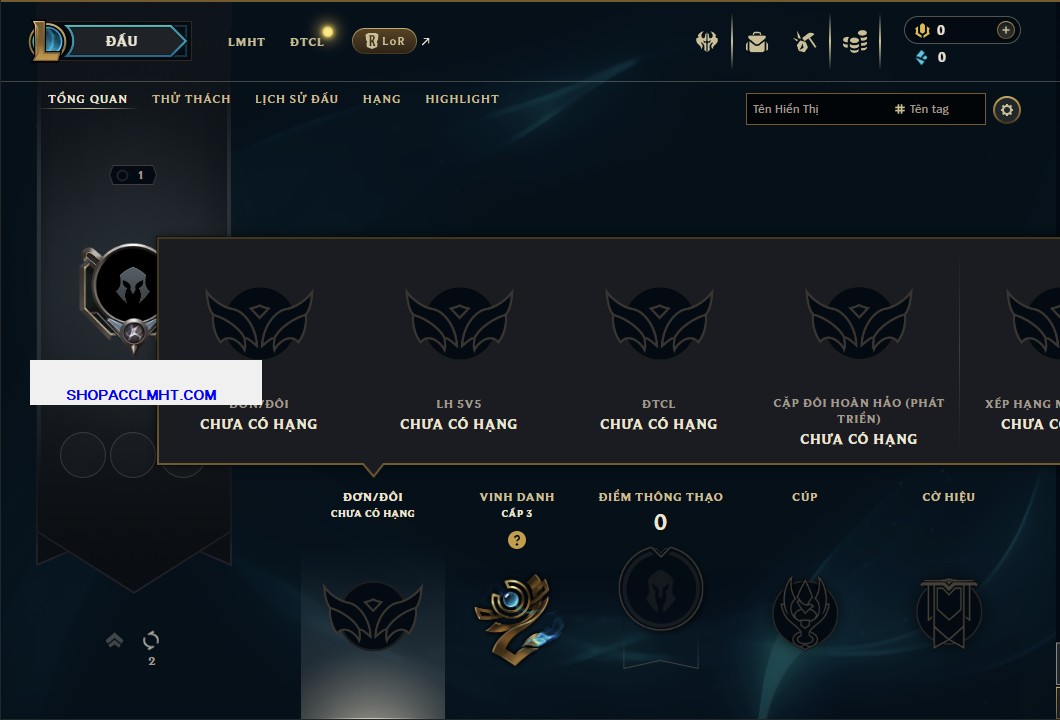Select ĐTCL in top navigation

307,42
